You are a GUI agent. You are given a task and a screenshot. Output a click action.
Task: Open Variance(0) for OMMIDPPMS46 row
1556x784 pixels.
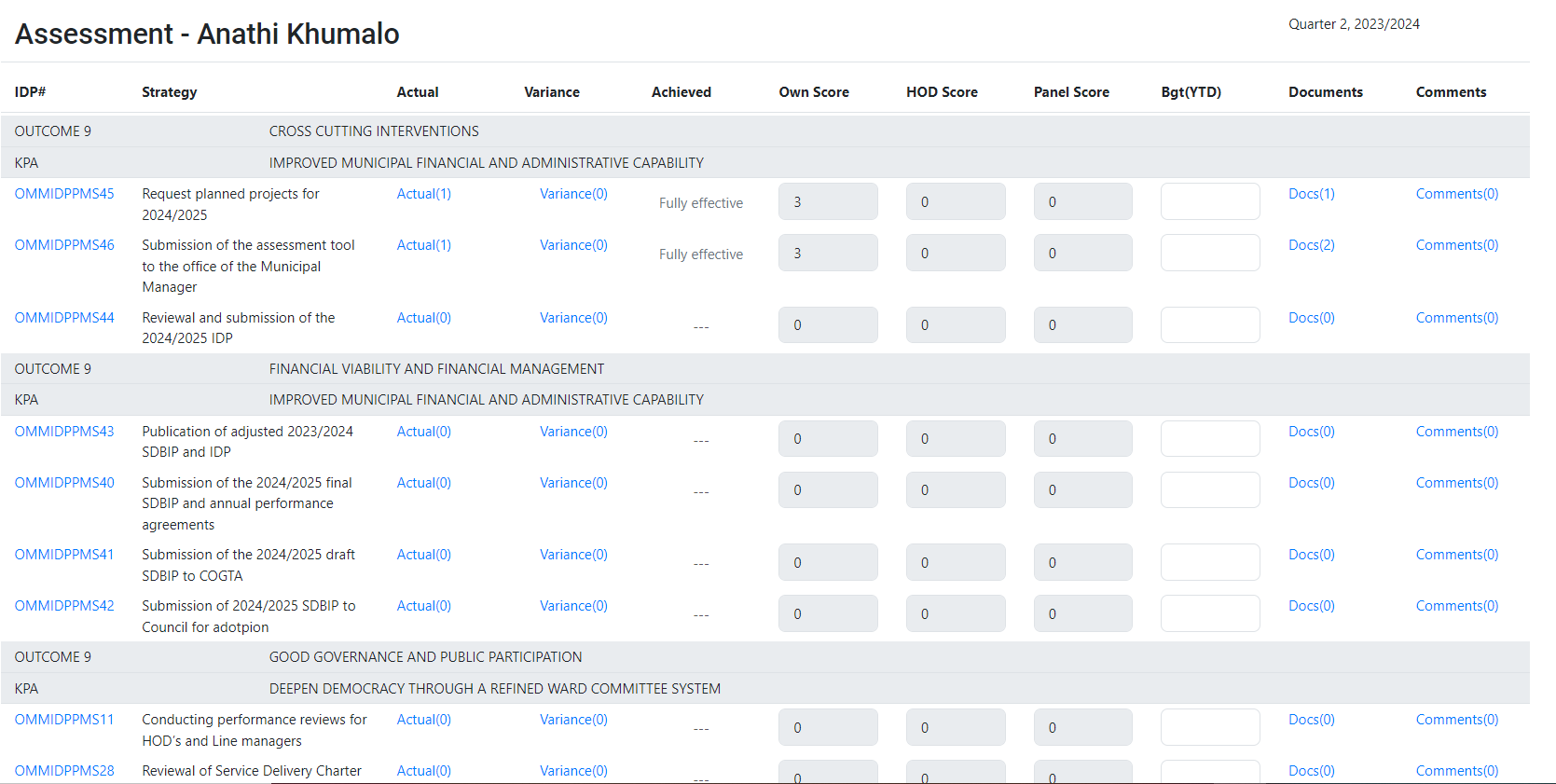click(573, 245)
